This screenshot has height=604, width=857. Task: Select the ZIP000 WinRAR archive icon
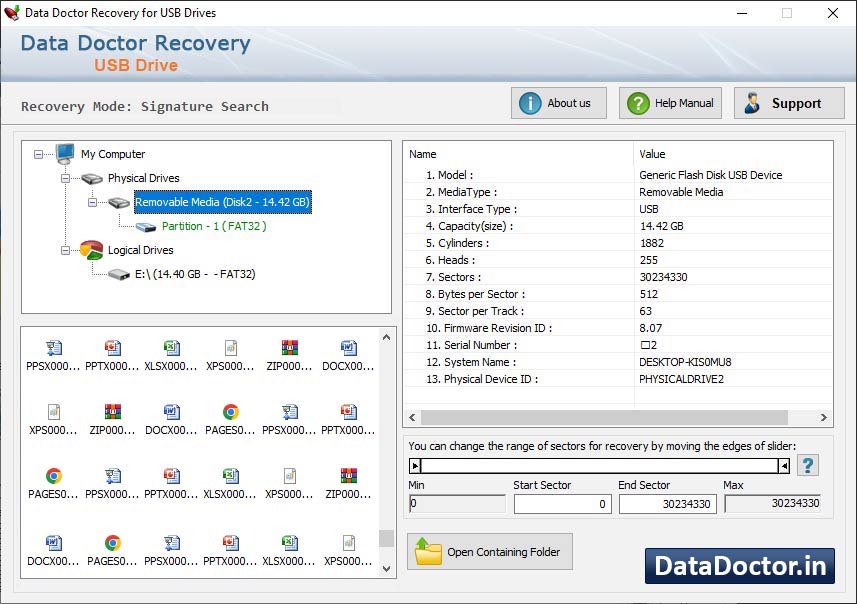tap(289, 350)
